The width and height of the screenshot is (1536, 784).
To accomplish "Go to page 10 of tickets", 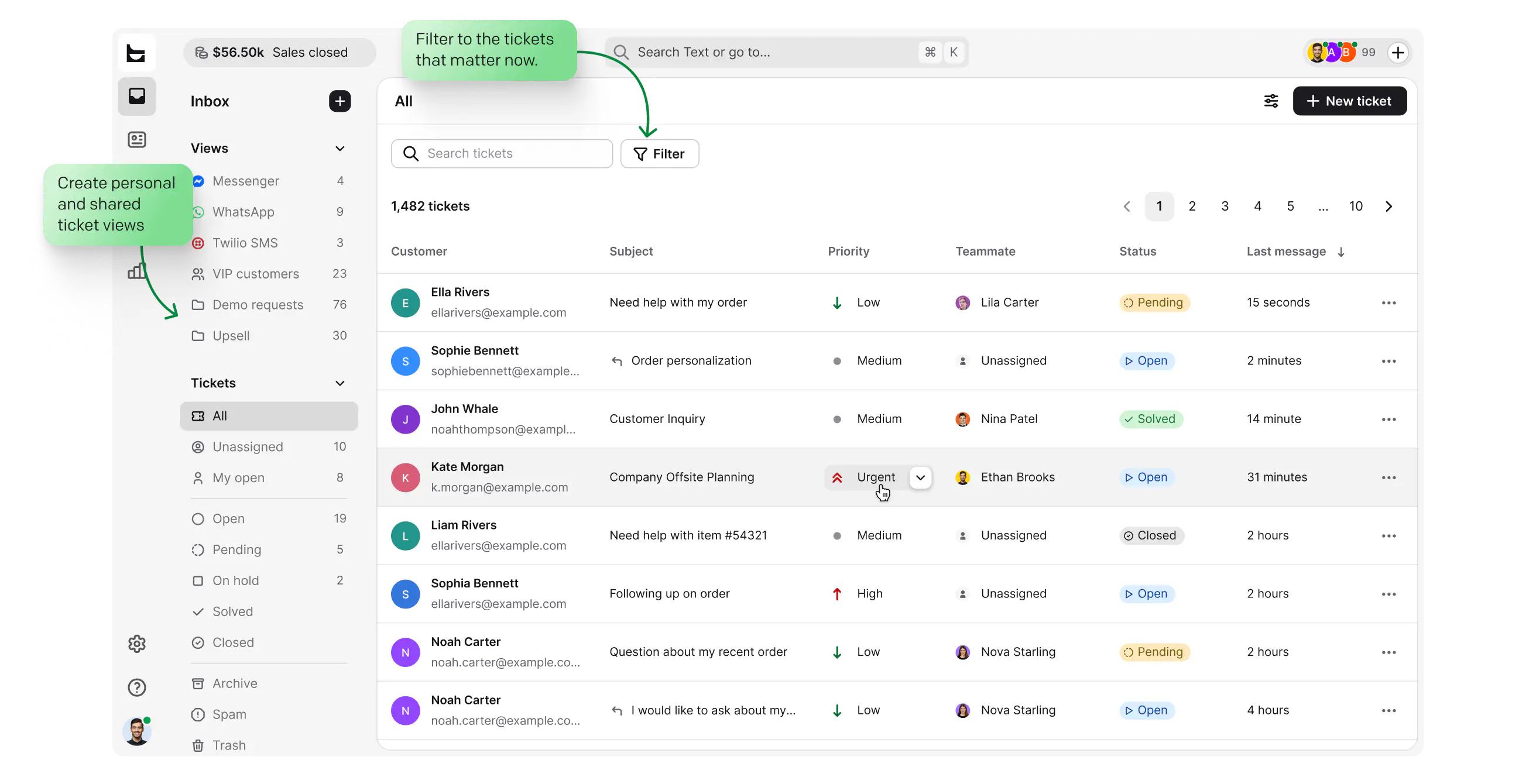I will 1356,207.
